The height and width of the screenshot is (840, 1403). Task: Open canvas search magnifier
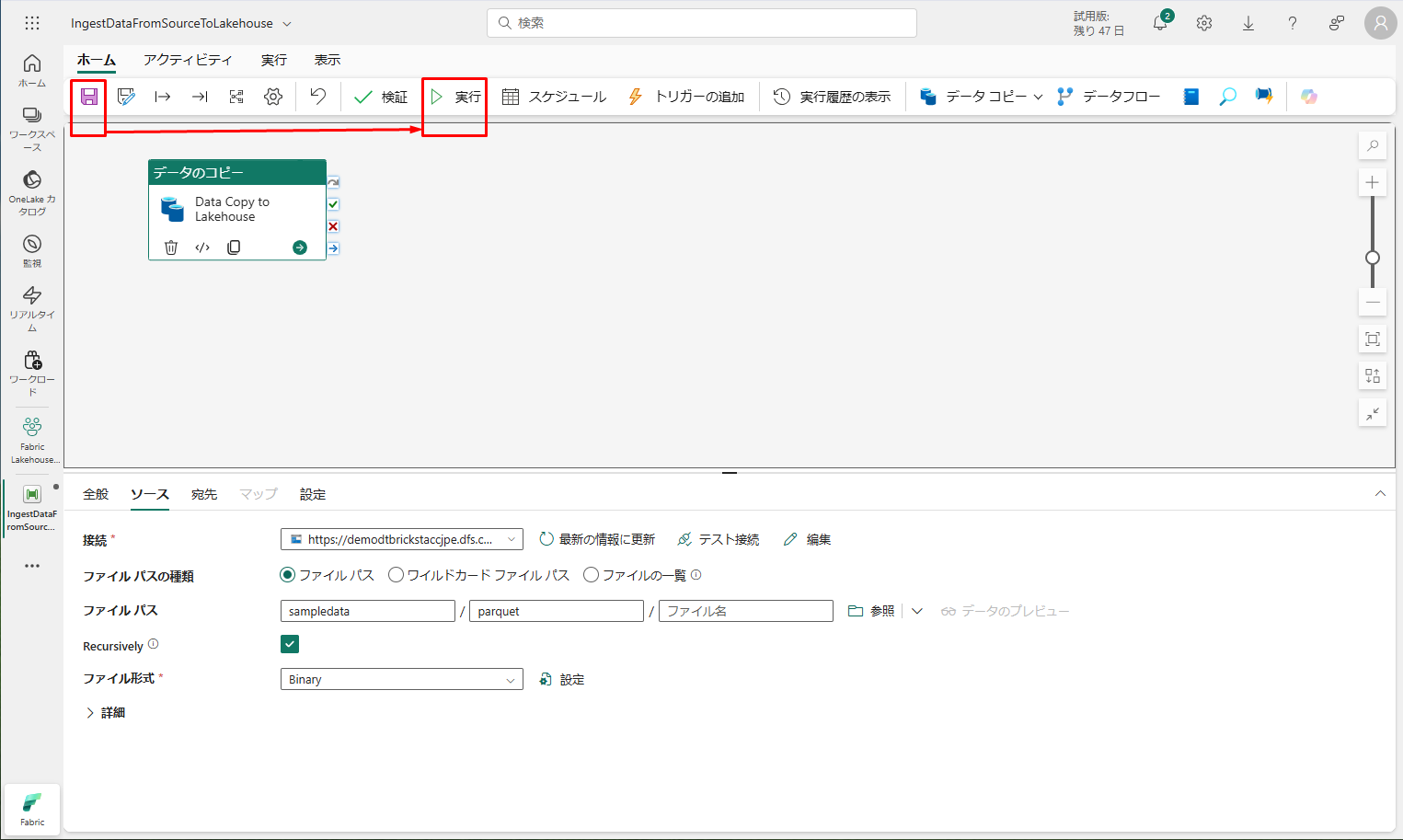pos(1373,146)
